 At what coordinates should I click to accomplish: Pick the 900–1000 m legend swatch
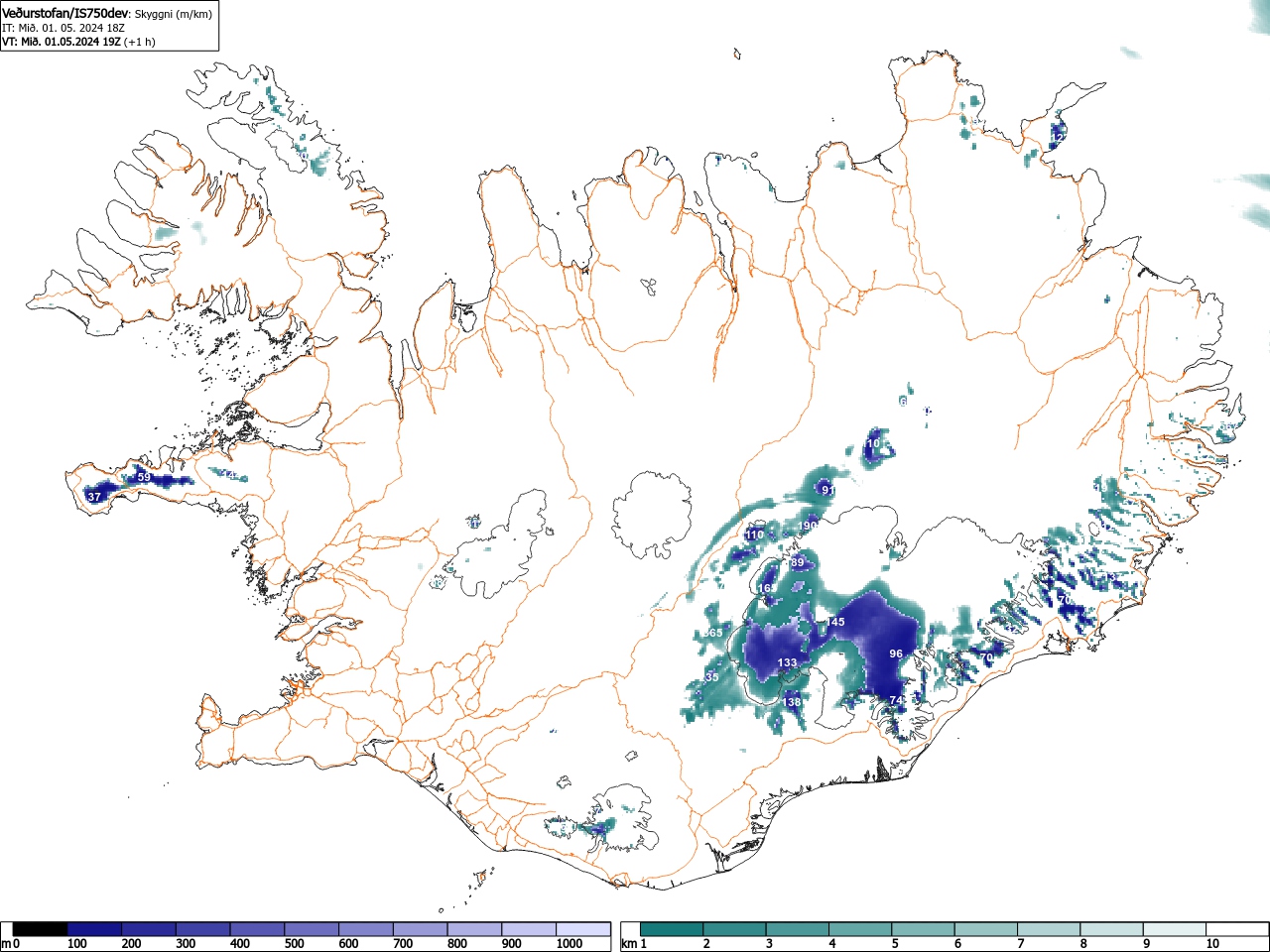click(x=529, y=929)
